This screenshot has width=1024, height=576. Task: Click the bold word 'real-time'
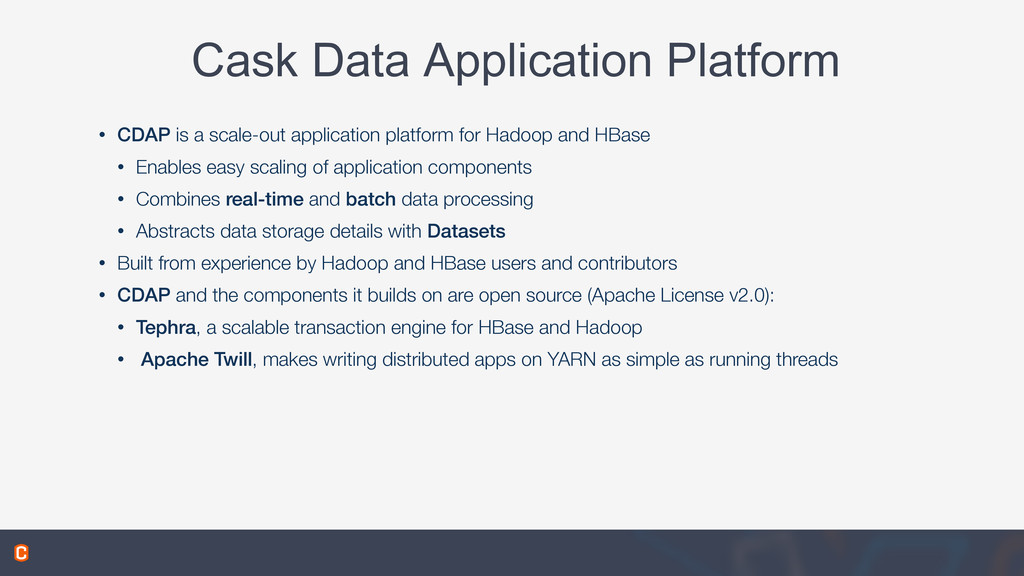pyautogui.click(x=264, y=199)
